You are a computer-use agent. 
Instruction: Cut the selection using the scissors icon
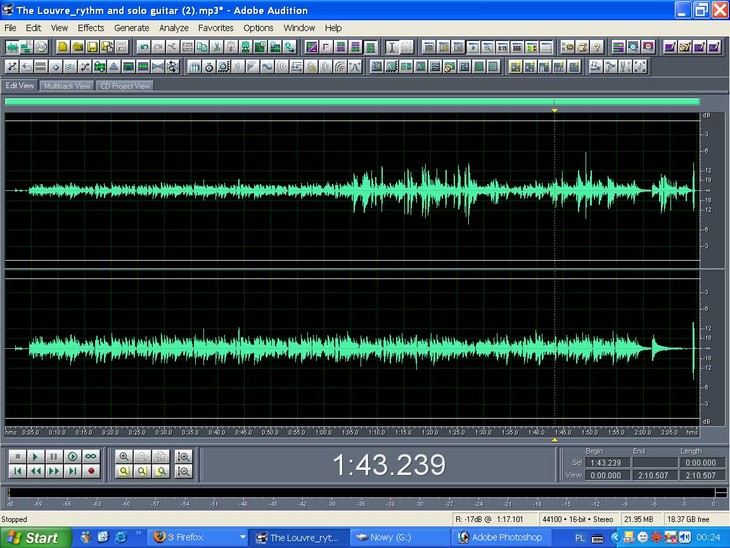(216, 47)
